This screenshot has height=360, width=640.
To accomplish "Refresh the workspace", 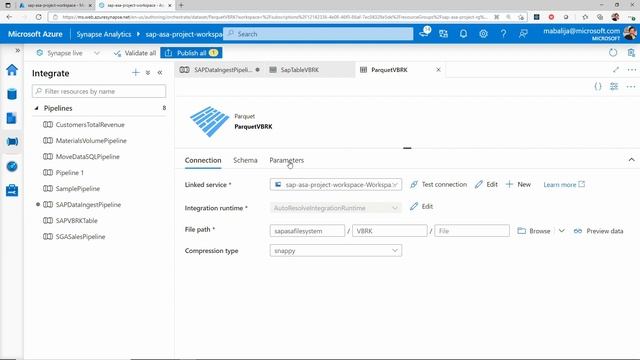I will [613, 53].
